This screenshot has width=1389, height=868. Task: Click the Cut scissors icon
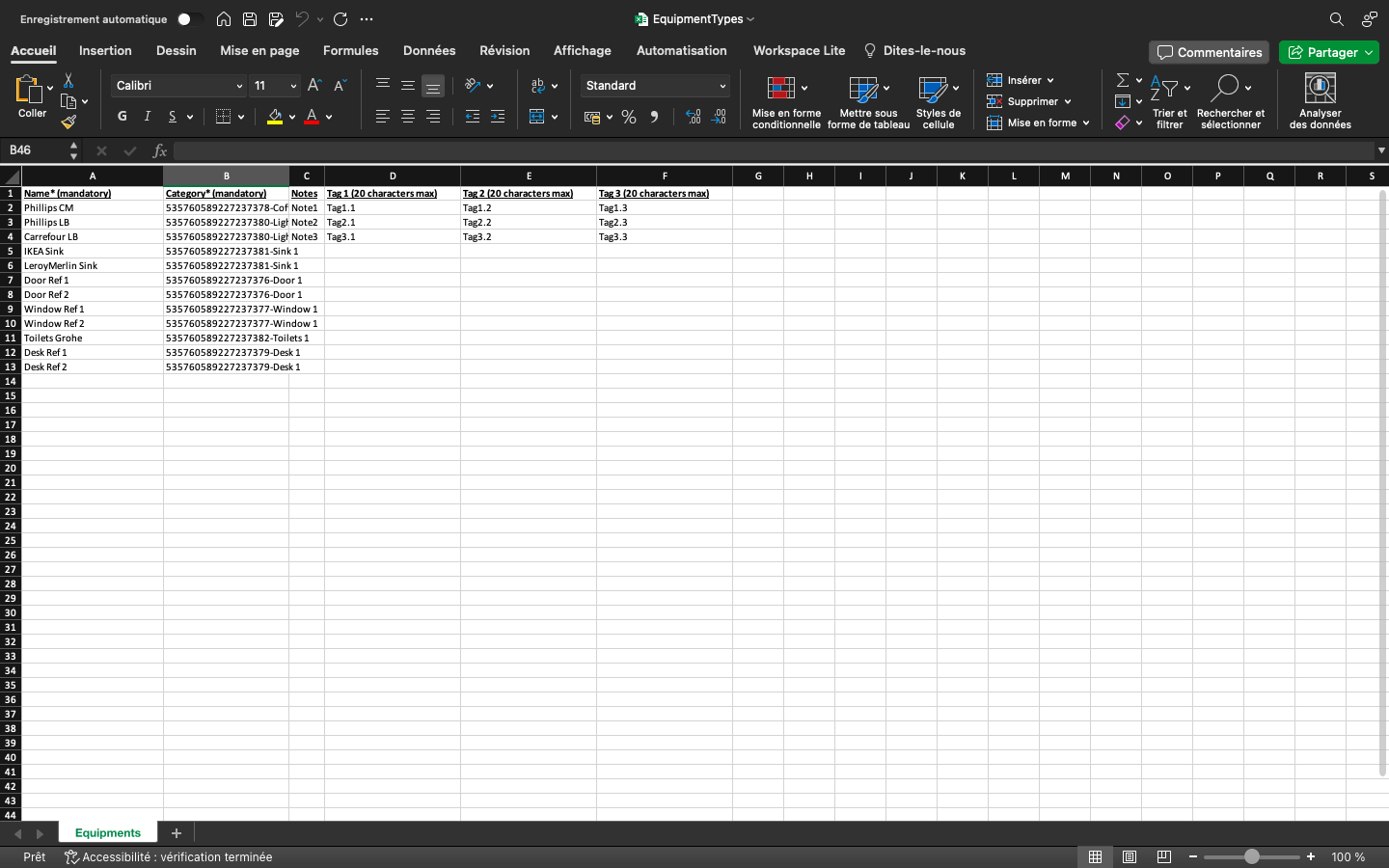click(68, 81)
